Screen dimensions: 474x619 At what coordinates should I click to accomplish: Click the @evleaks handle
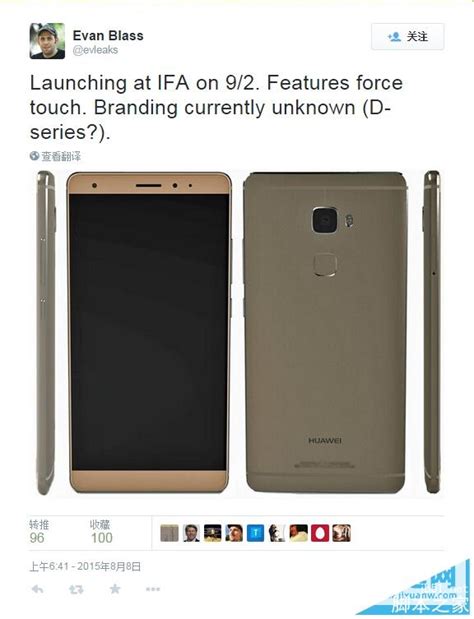pyautogui.click(x=95, y=50)
